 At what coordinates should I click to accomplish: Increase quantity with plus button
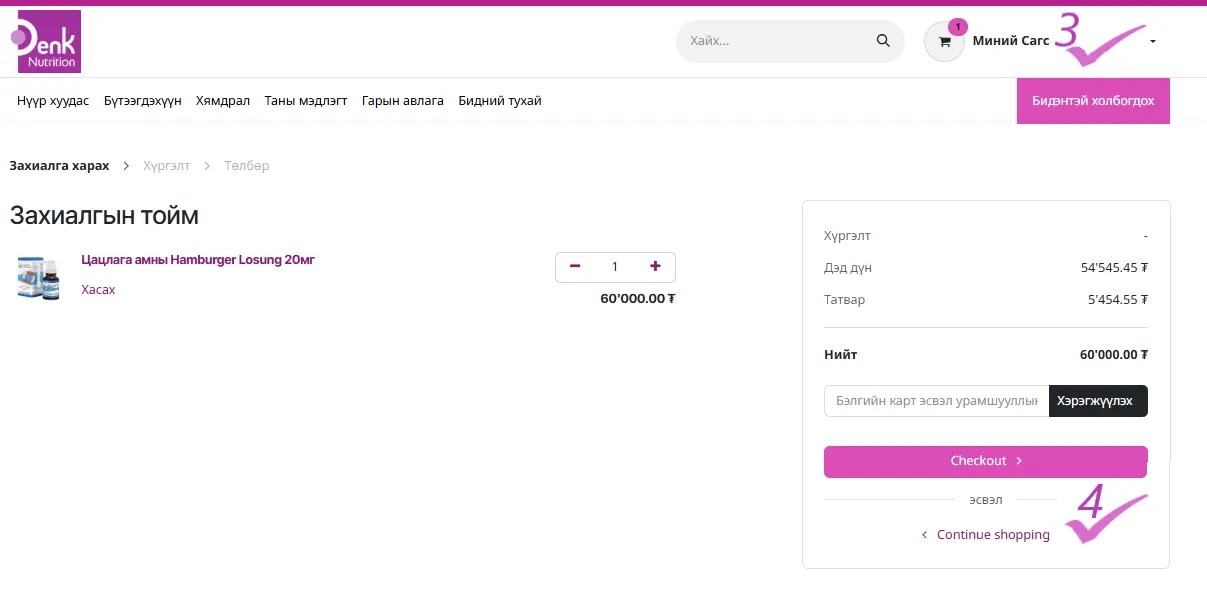[655, 267]
